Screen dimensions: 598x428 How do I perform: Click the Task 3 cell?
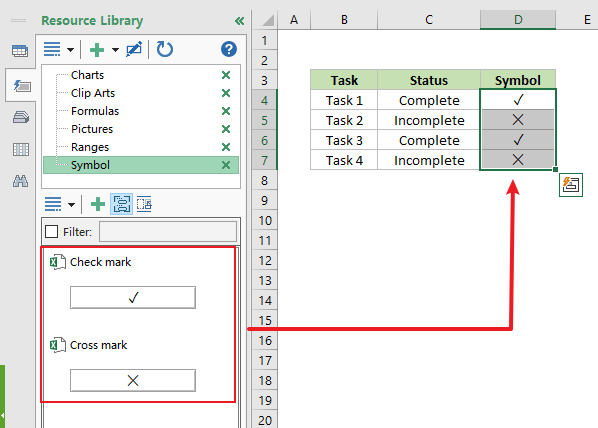coord(344,140)
